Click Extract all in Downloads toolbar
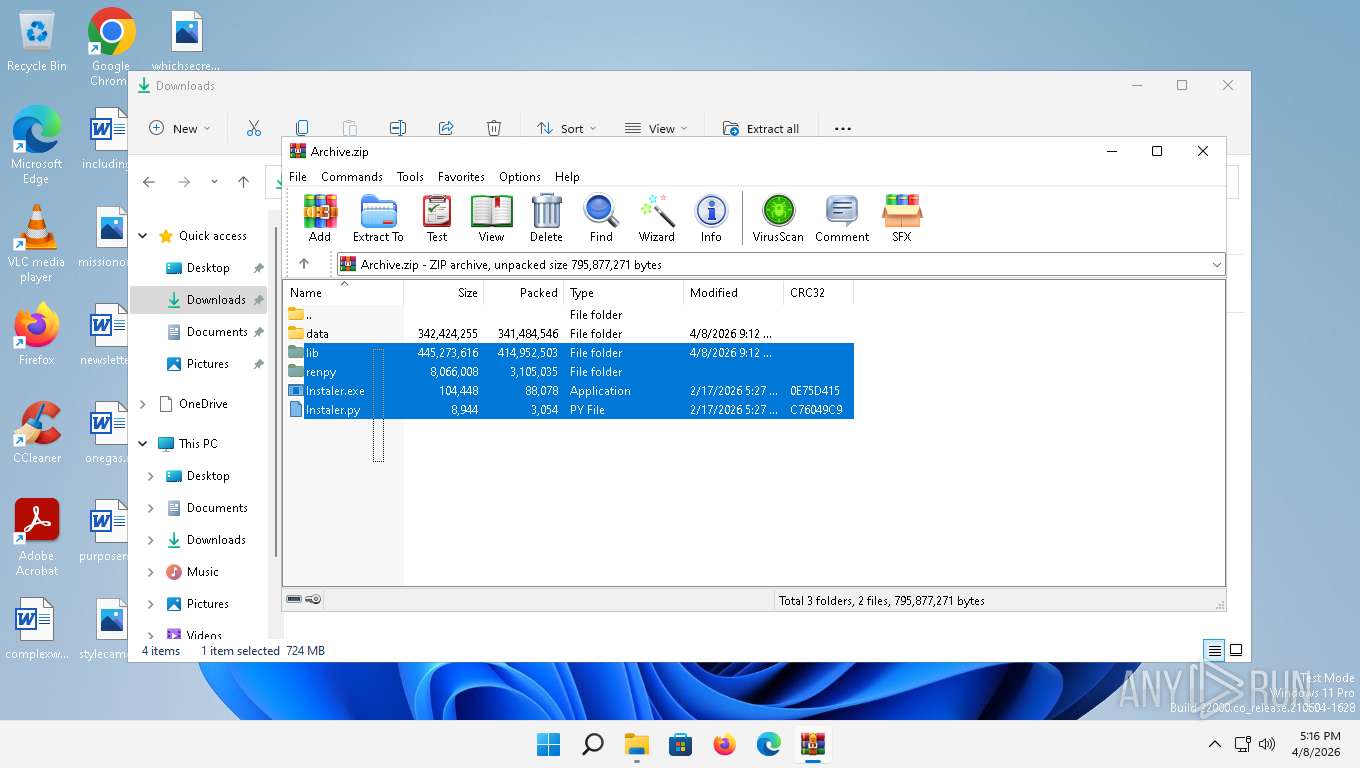This screenshot has height=768, width=1360. (x=761, y=128)
